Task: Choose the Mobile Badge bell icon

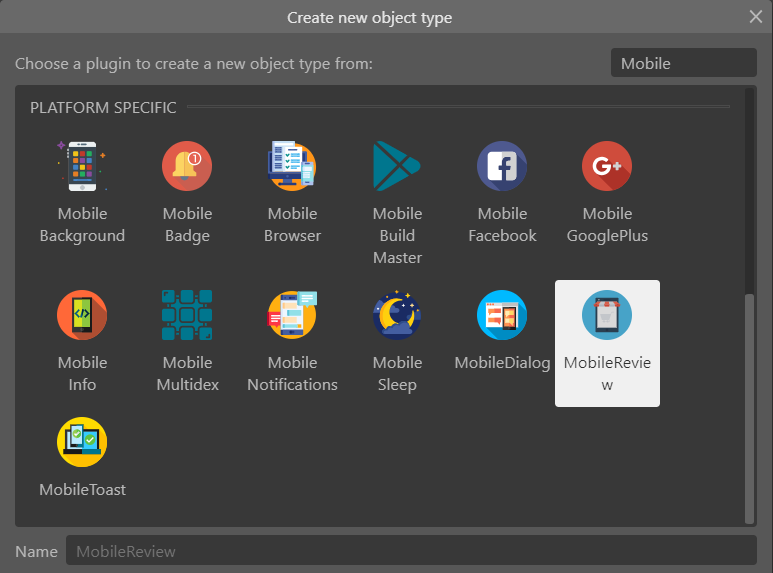Action: [x=187, y=166]
